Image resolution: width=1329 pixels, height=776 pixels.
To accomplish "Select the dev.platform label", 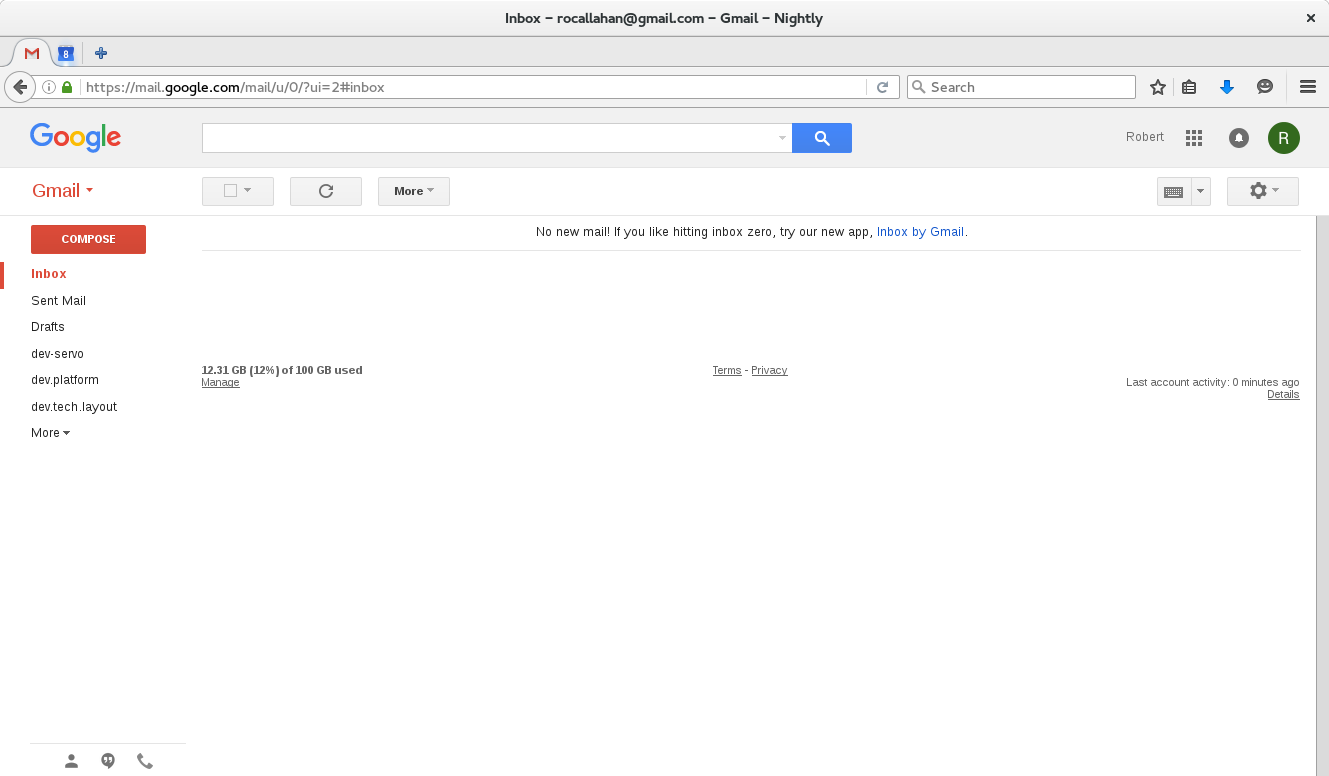I will (x=65, y=380).
